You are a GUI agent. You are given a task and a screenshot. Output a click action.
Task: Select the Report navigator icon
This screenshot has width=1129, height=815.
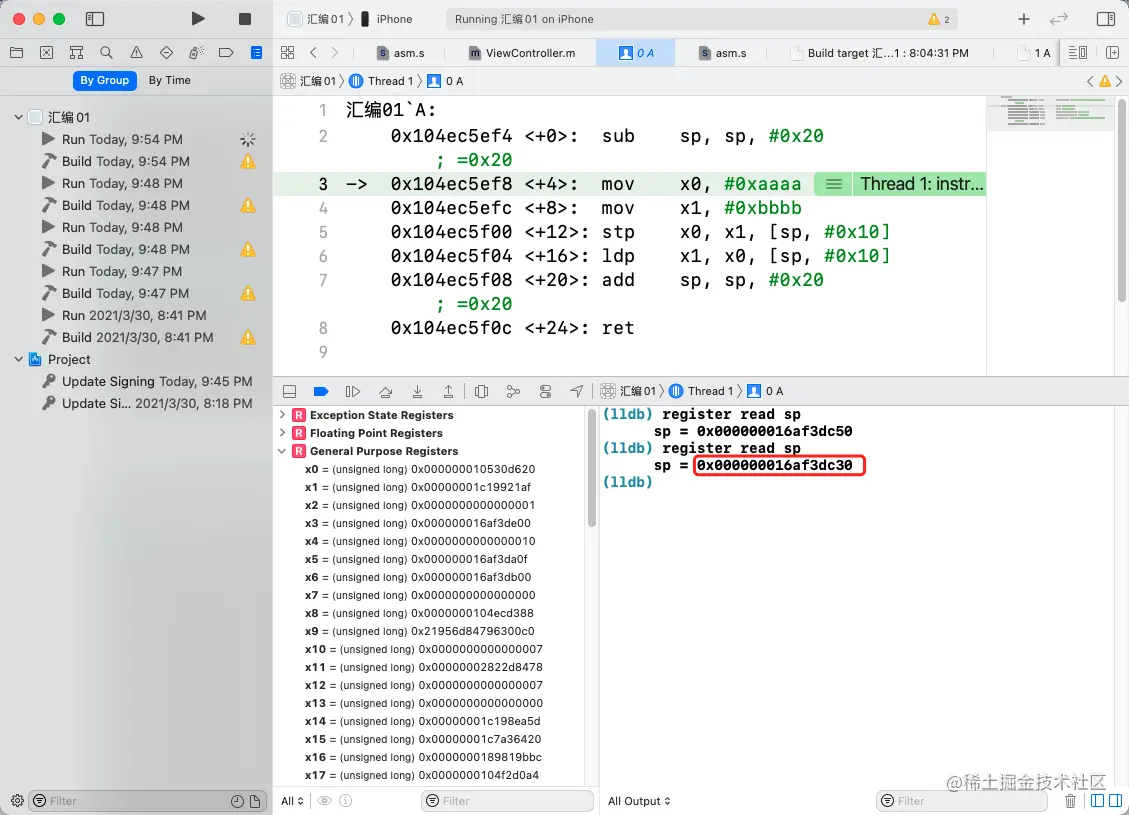pyautogui.click(x=256, y=53)
